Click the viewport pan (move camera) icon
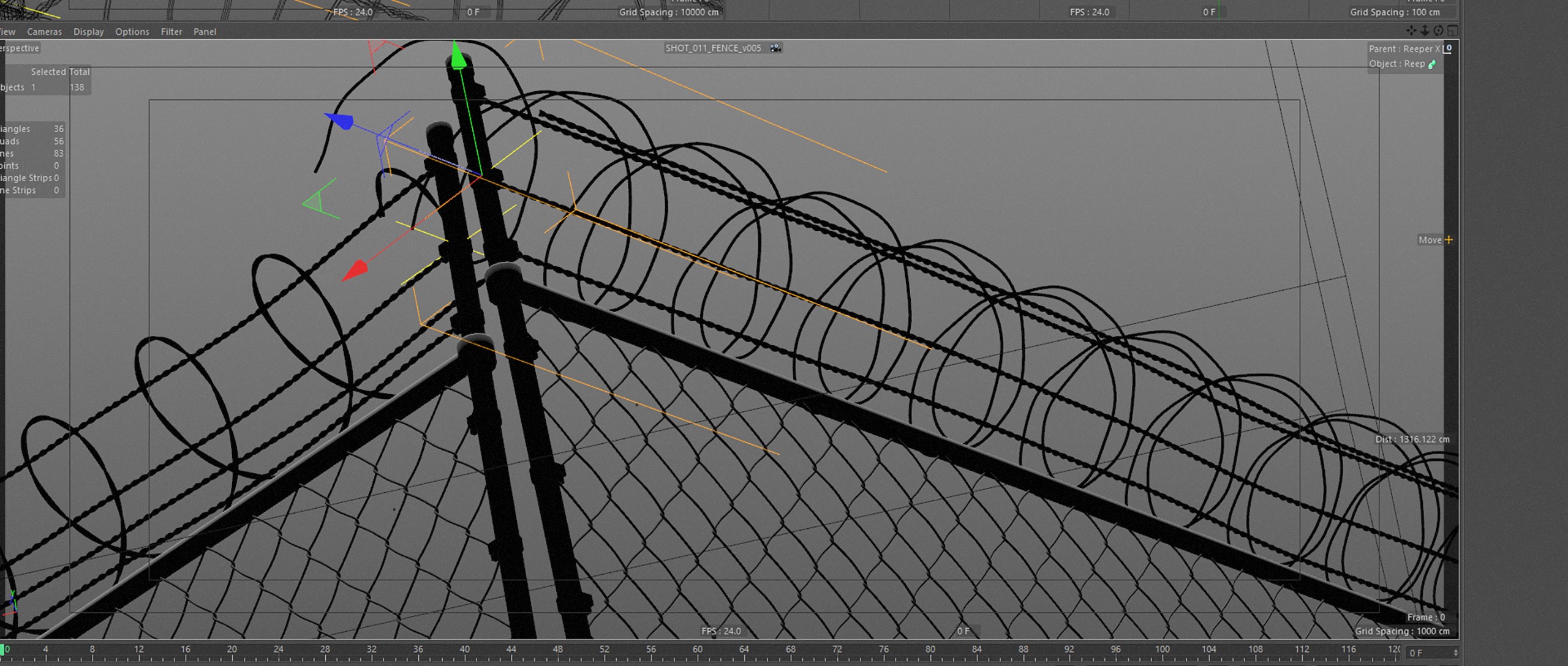The height and width of the screenshot is (666, 1568). coord(1411,31)
